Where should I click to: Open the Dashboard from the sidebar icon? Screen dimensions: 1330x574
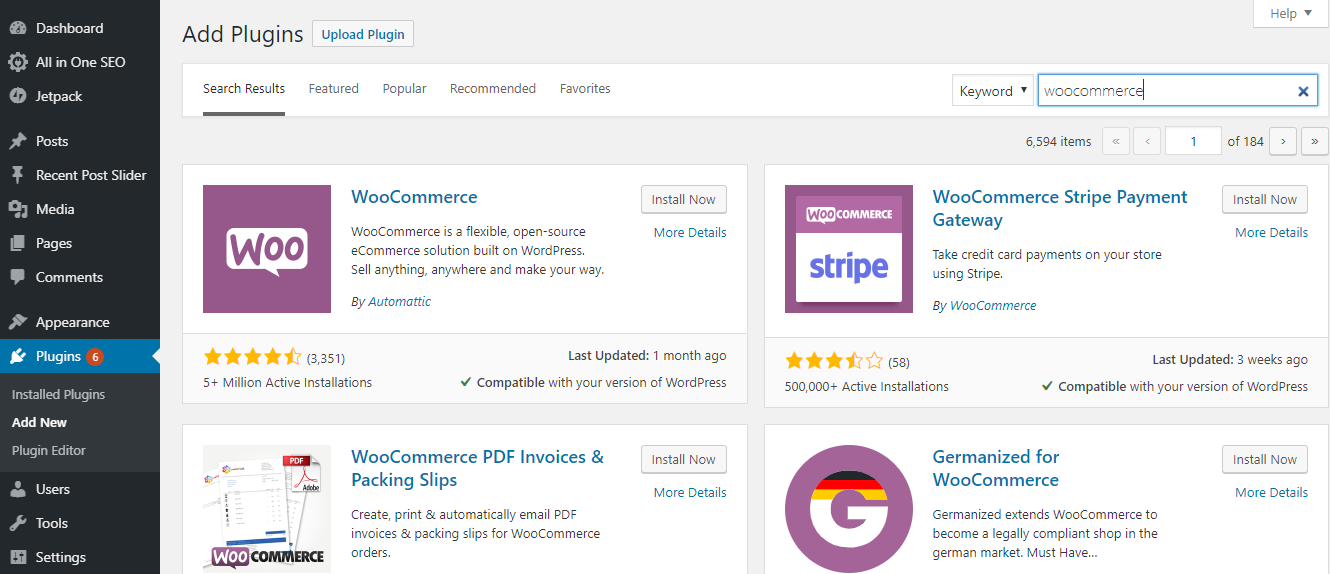18,28
